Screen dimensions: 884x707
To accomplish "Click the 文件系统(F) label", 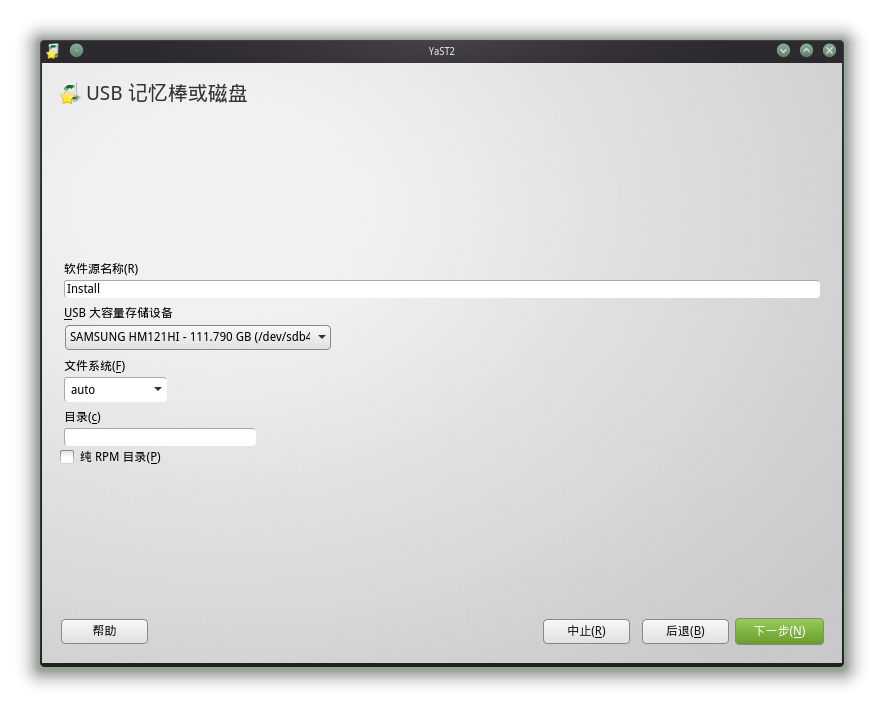I will click(x=95, y=366).
